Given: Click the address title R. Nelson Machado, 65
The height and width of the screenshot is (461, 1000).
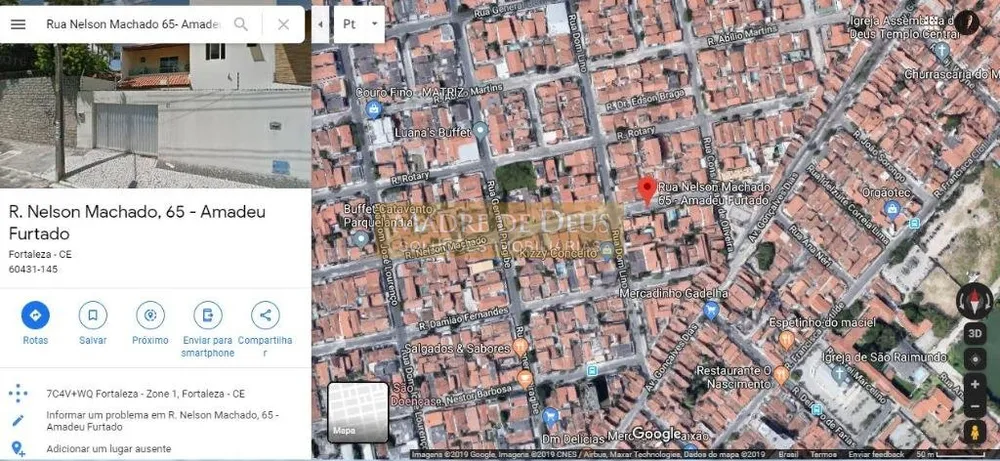Looking at the screenshot, I should coord(137,222).
